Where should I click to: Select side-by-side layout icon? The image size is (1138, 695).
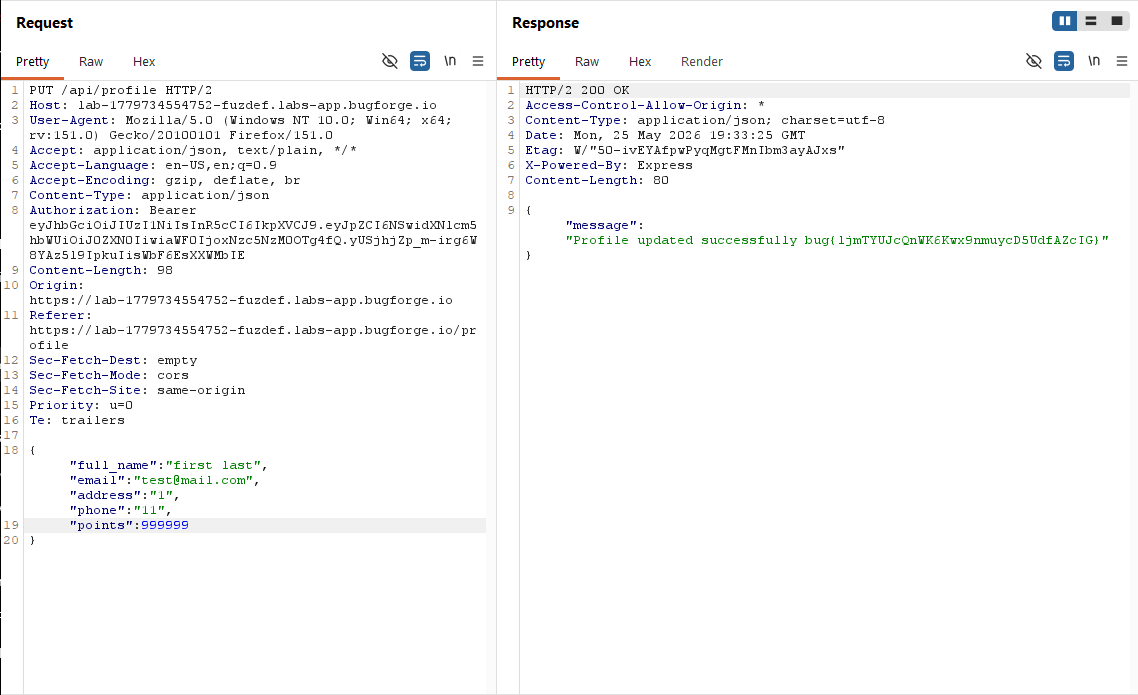click(x=1064, y=21)
